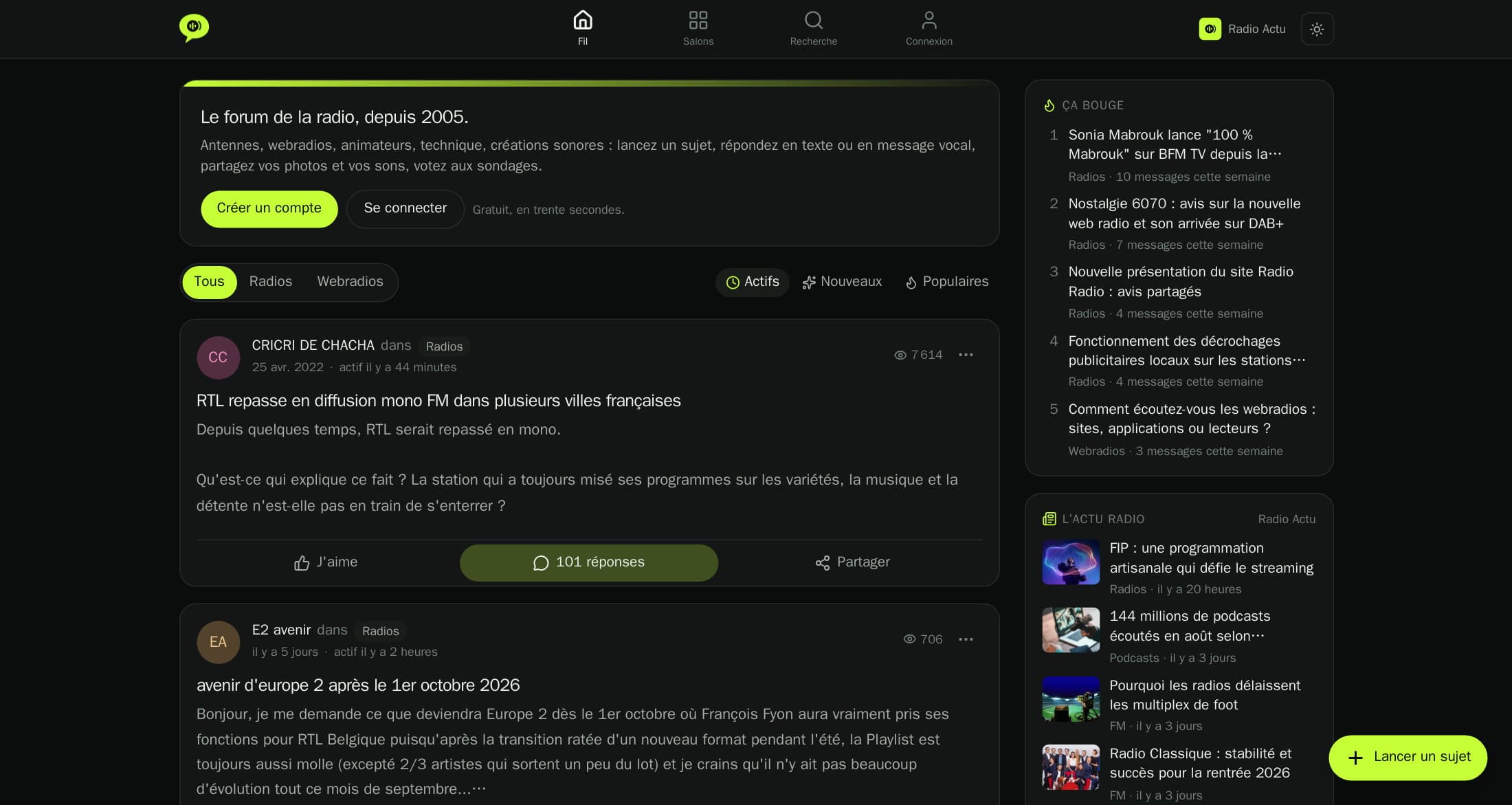Open trending topic Sonia Mabrouk lance 100 % Mabrouk
The width and height of the screenshot is (1512, 805).
pyautogui.click(x=1175, y=144)
